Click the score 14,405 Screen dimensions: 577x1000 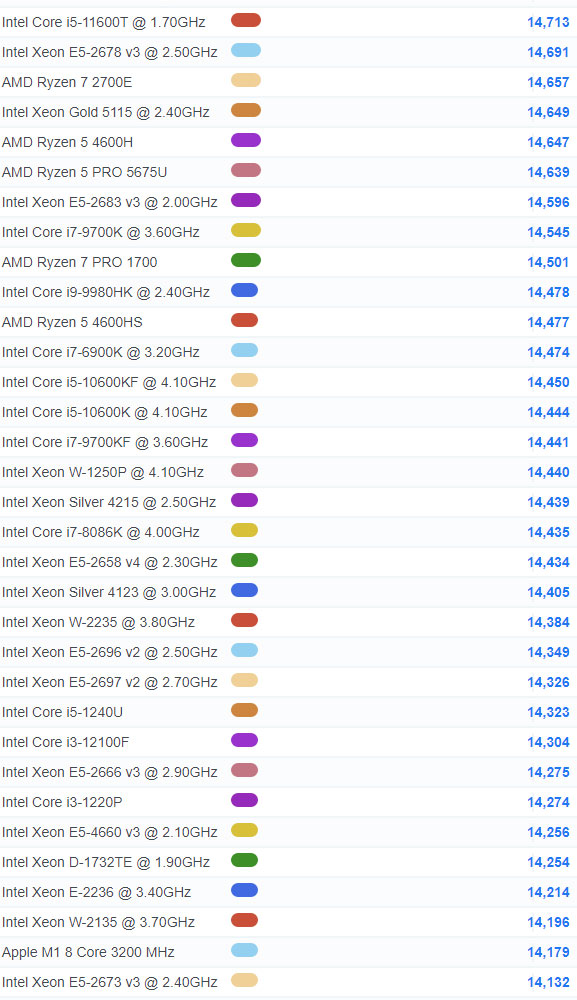pyautogui.click(x=548, y=592)
